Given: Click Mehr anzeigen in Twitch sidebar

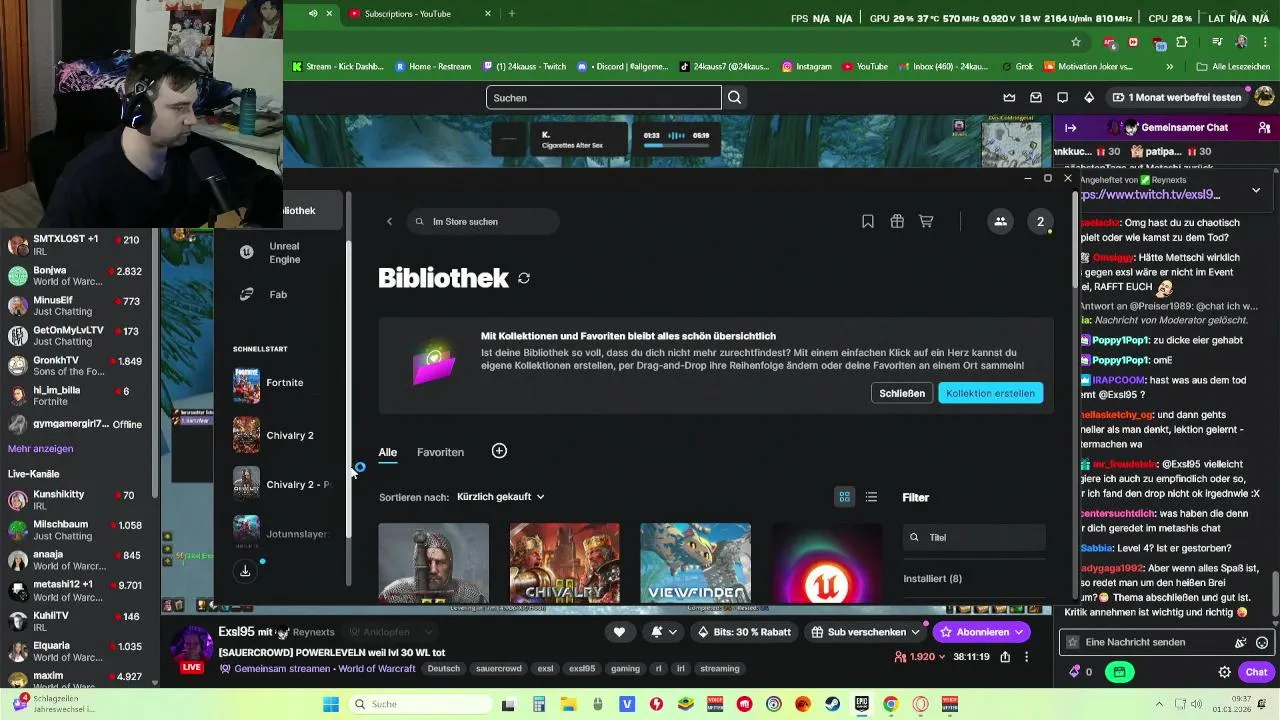Looking at the screenshot, I should tap(40, 449).
